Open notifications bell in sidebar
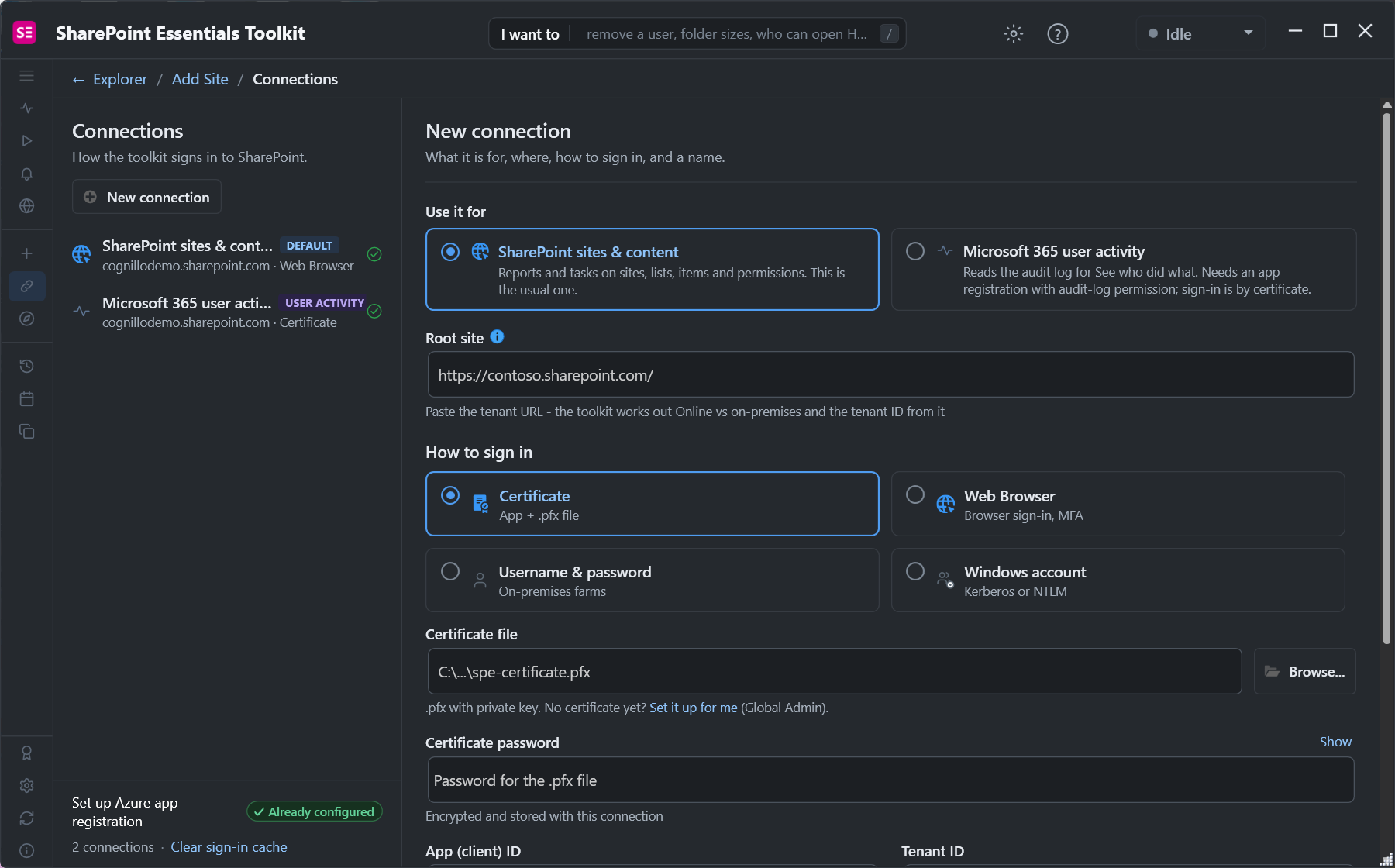 coord(26,174)
